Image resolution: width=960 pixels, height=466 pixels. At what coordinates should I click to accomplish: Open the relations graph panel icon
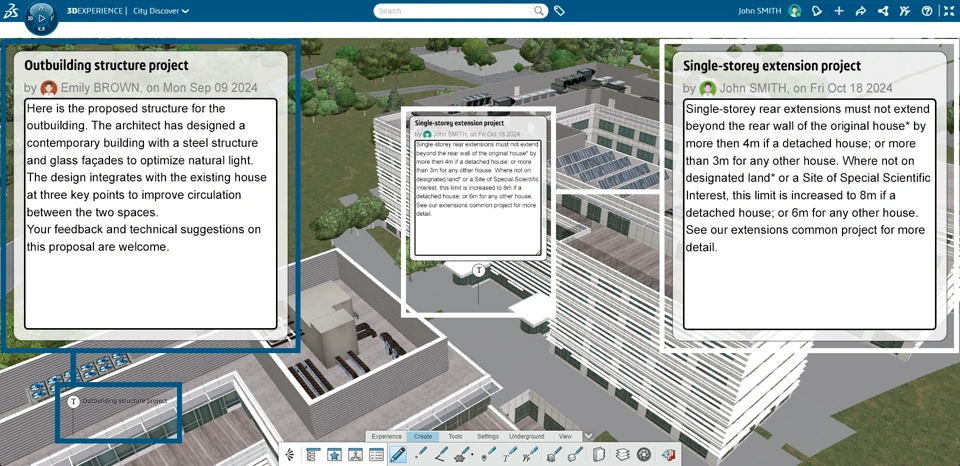click(355, 454)
